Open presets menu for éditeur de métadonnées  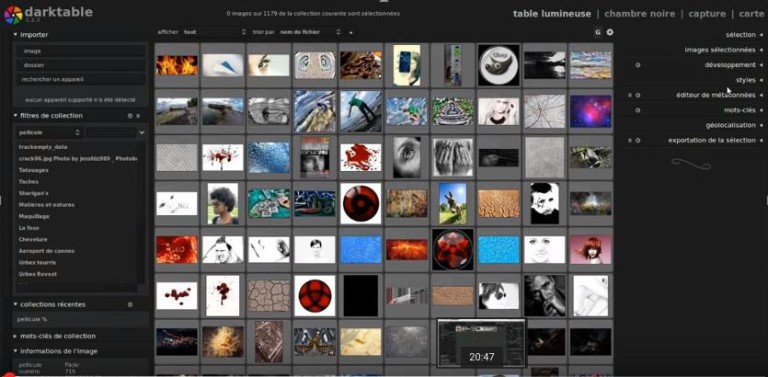[630, 95]
